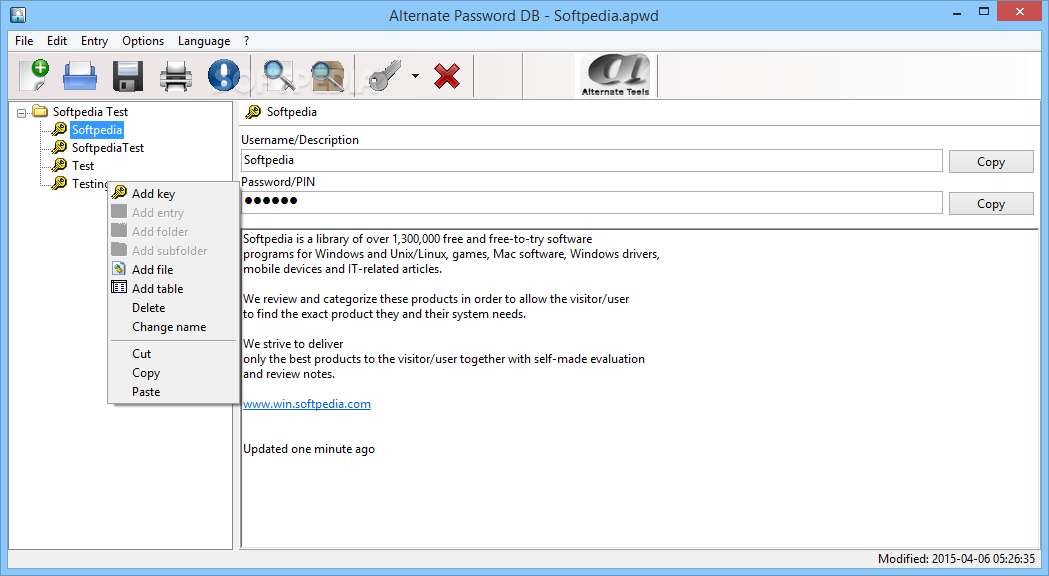
Task: Click the Username/Description input field
Action: click(591, 161)
